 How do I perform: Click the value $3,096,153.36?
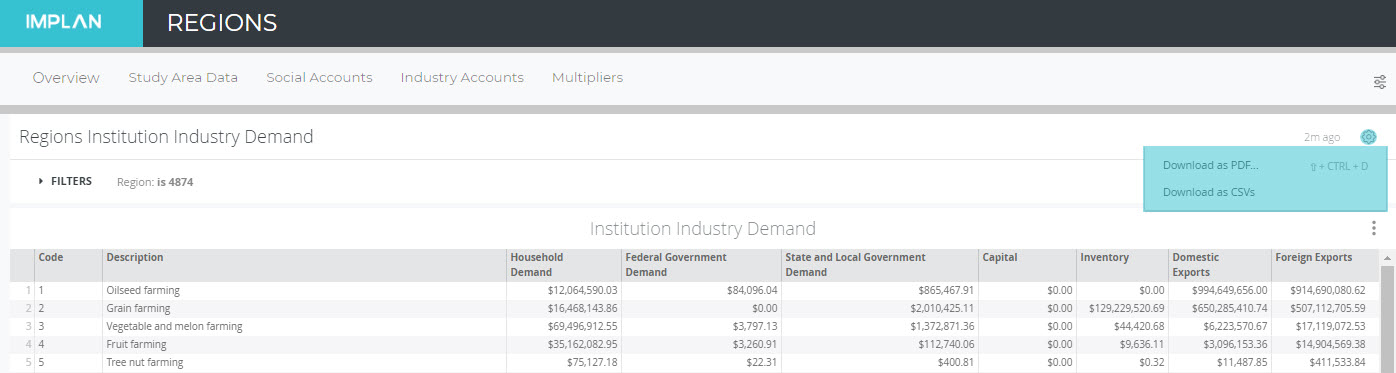[x=1235, y=344]
